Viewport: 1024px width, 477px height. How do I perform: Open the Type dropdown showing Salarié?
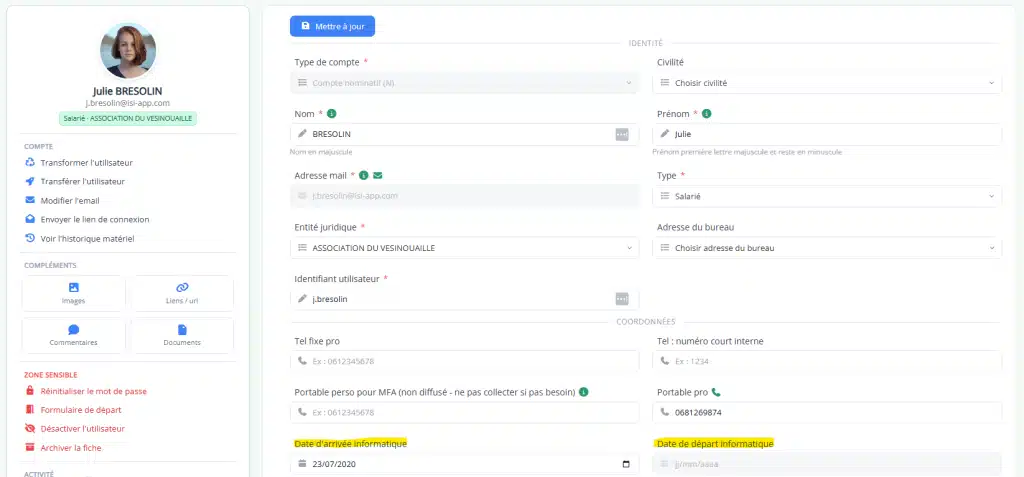(827, 196)
